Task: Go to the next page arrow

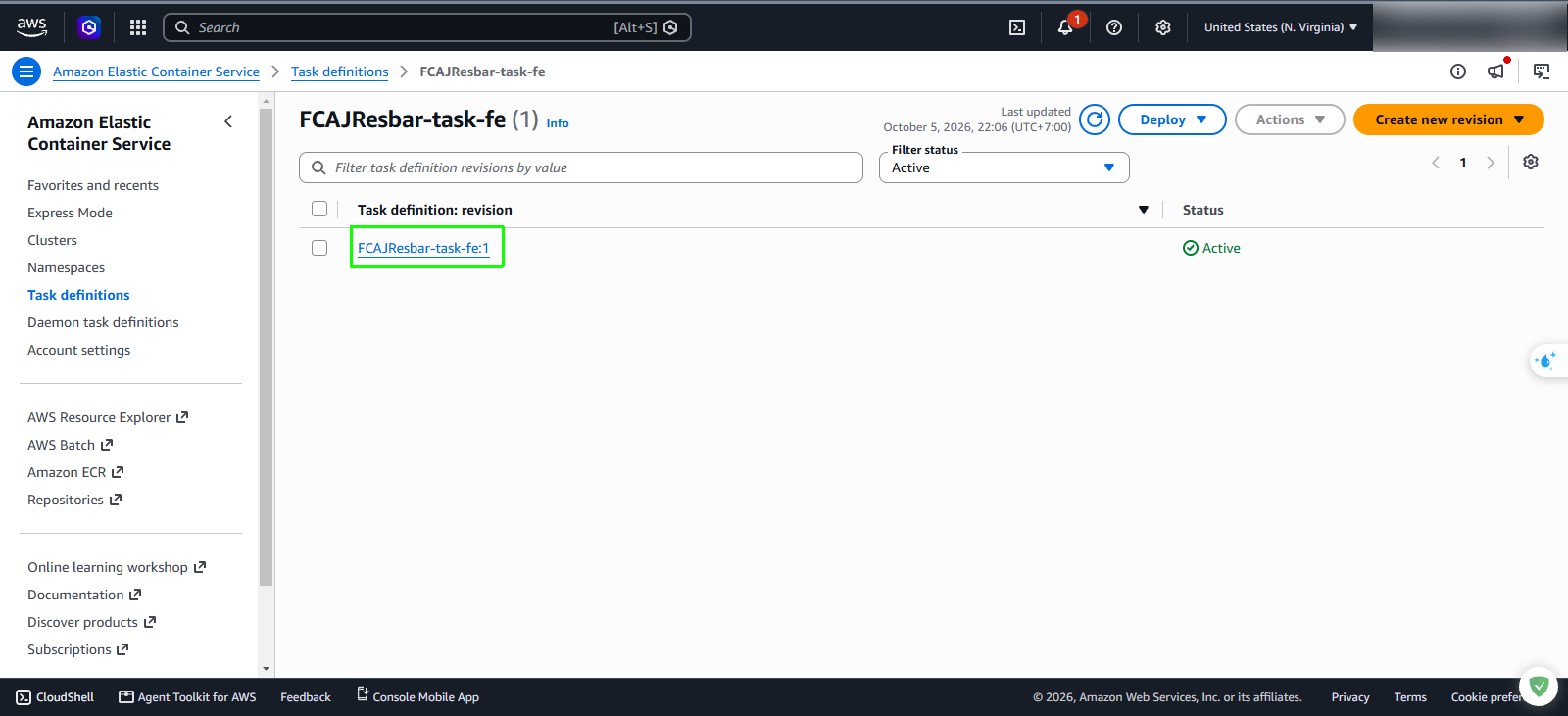Action: pos(1491,163)
